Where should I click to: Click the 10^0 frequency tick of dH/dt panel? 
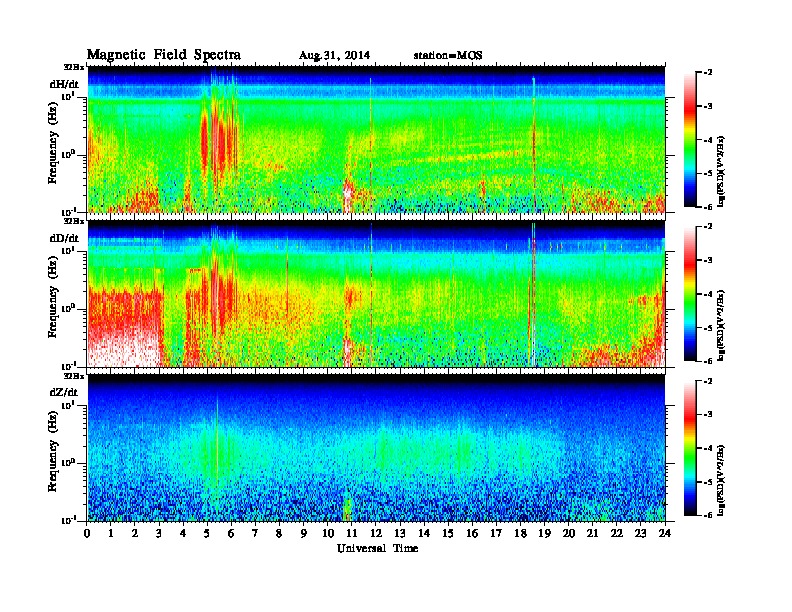click(x=69, y=154)
